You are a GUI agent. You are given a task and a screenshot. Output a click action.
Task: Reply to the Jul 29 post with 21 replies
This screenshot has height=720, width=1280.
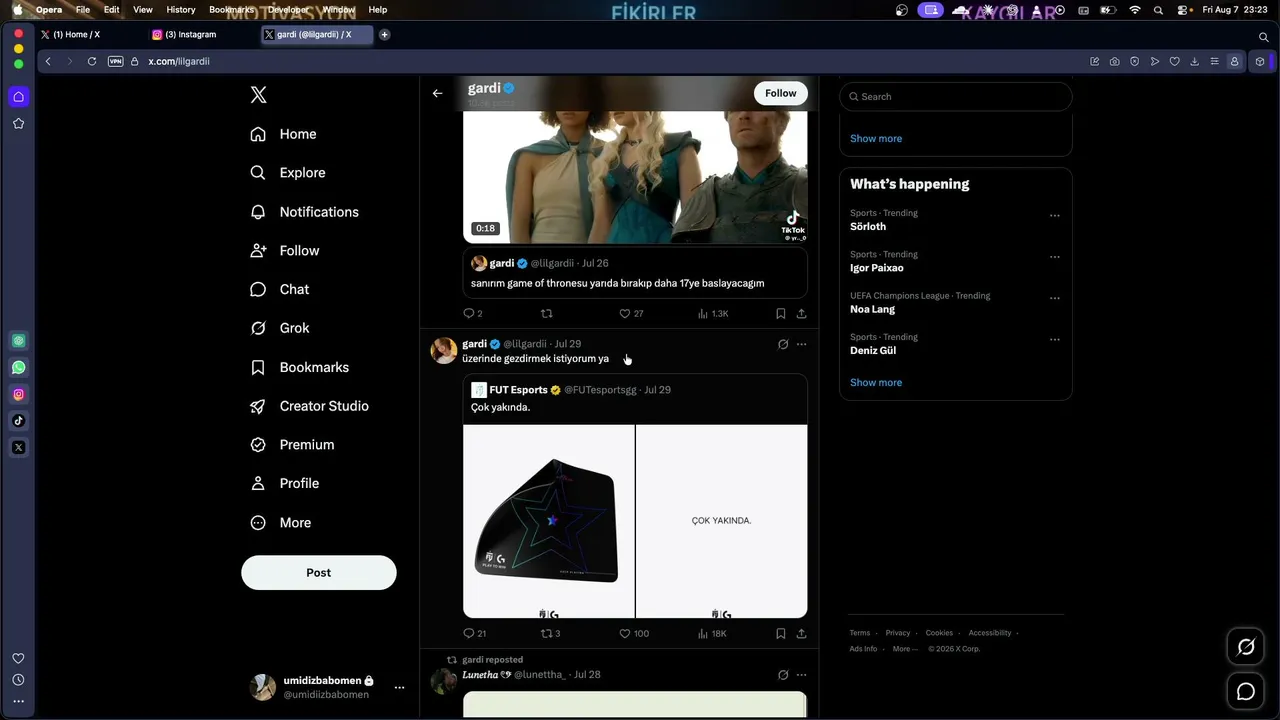click(474, 633)
